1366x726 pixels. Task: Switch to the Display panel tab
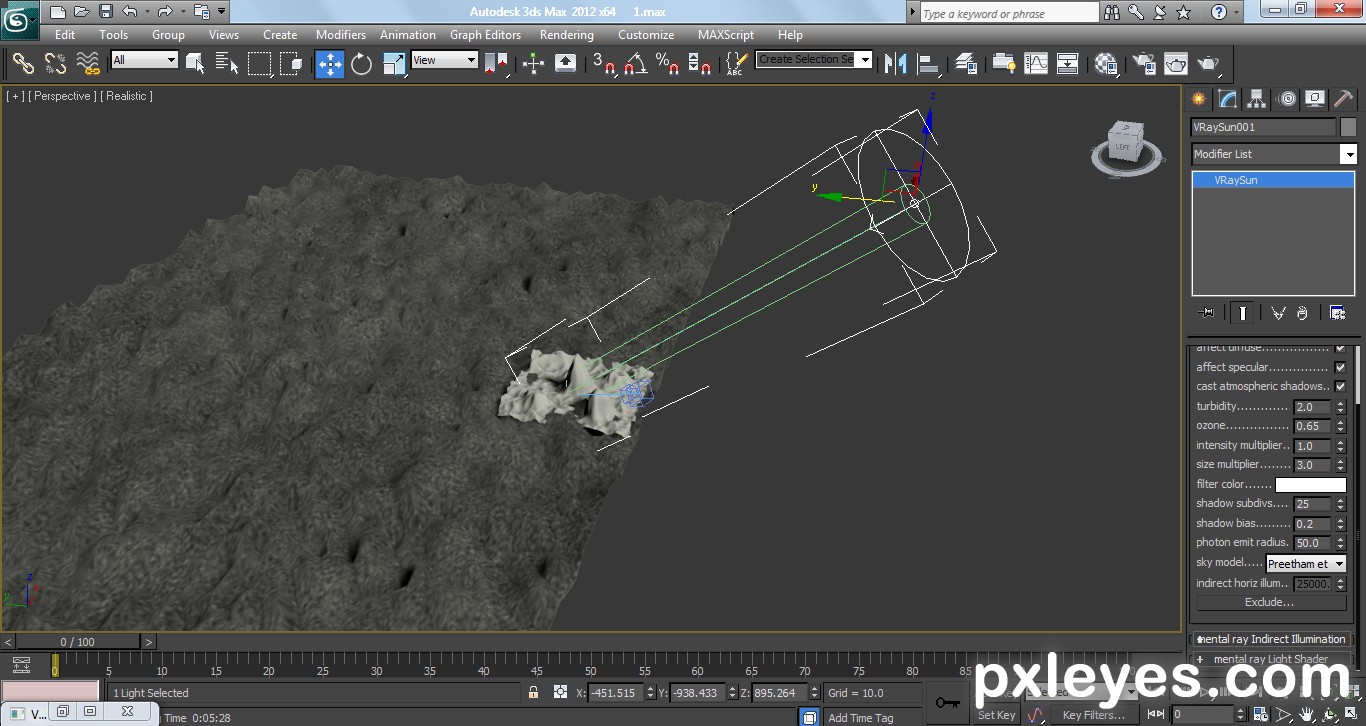[x=1315, y=99]
